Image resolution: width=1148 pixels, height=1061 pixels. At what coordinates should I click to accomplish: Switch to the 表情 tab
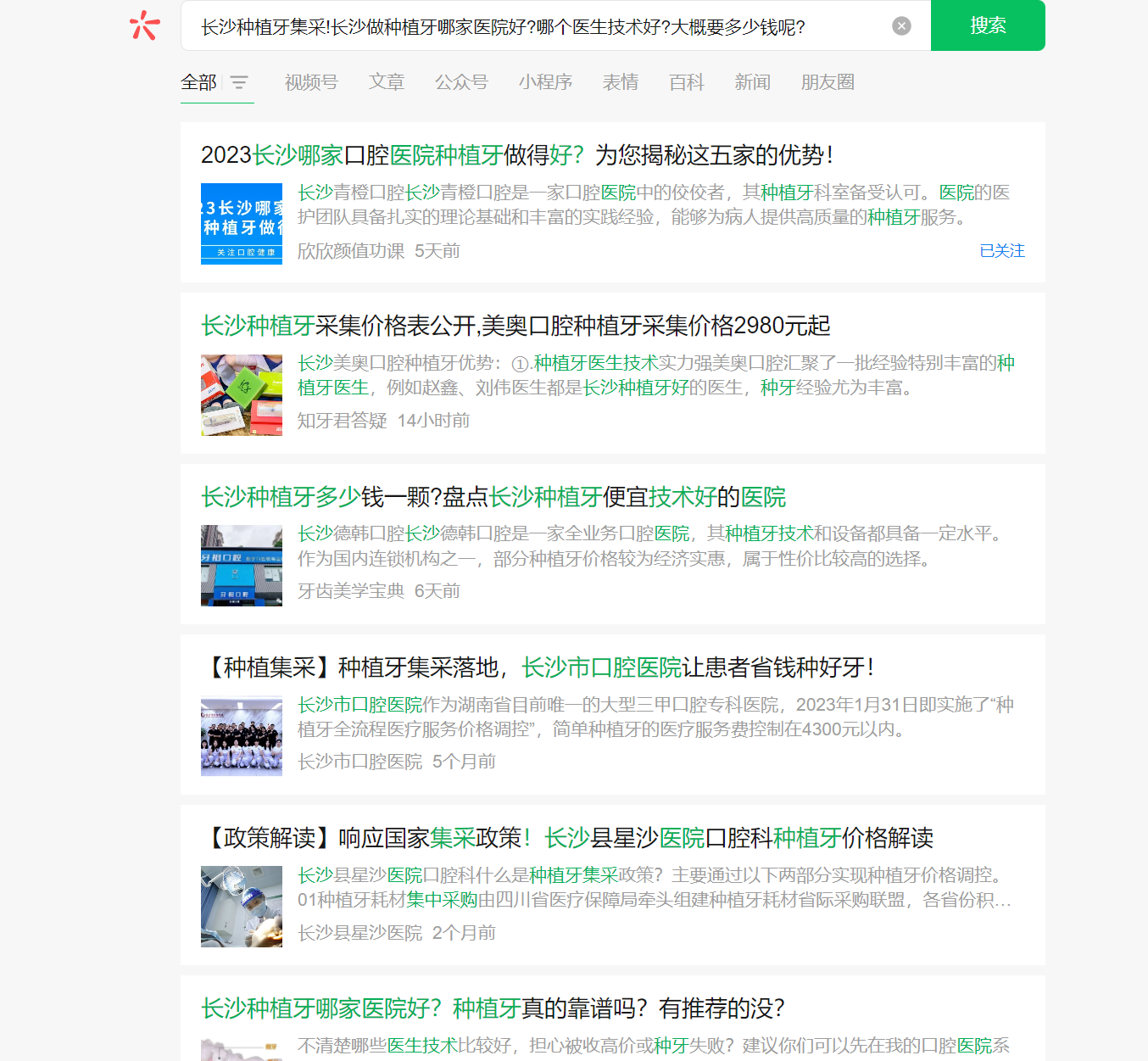(x=621, y=82)
